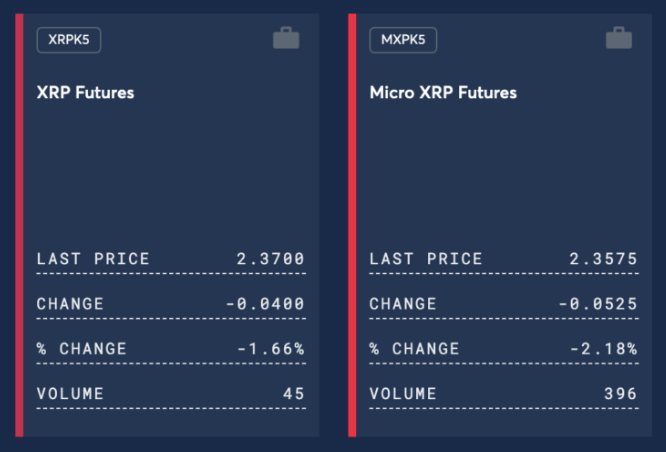Select the XRPK5 ticker badge

click(x=69, y=40)
